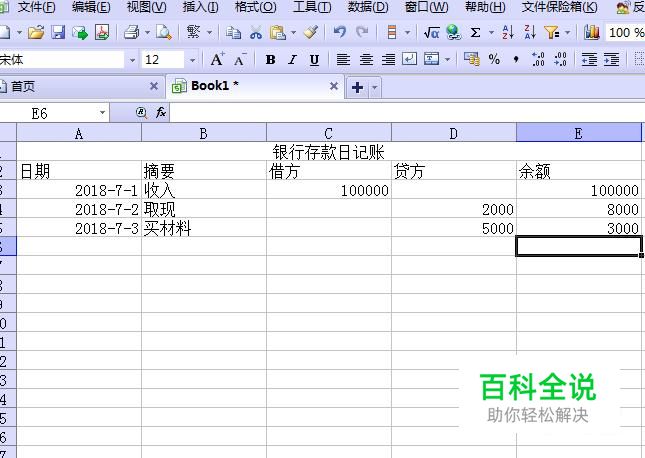Select the cell containing 买材料
Viewport: 645px width, 458px height.
tap(204, 228)
